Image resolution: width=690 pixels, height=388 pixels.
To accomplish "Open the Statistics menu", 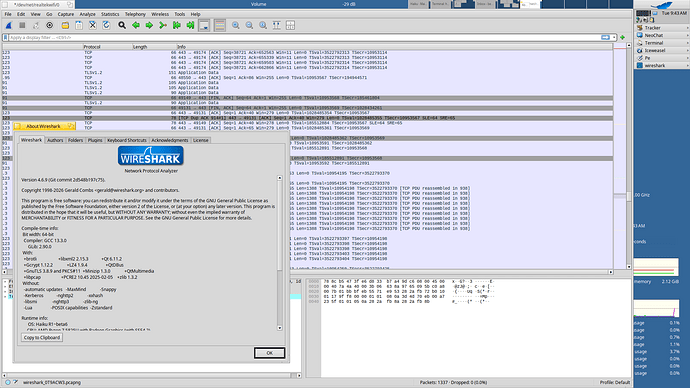I will coord(110,14).
